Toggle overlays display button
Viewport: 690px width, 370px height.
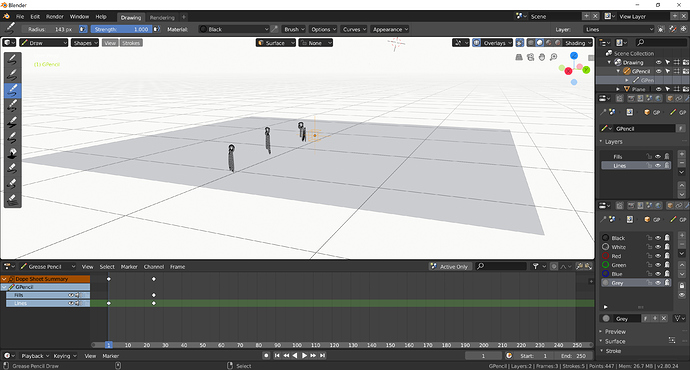pyautogui.click(x=477, y=43)
